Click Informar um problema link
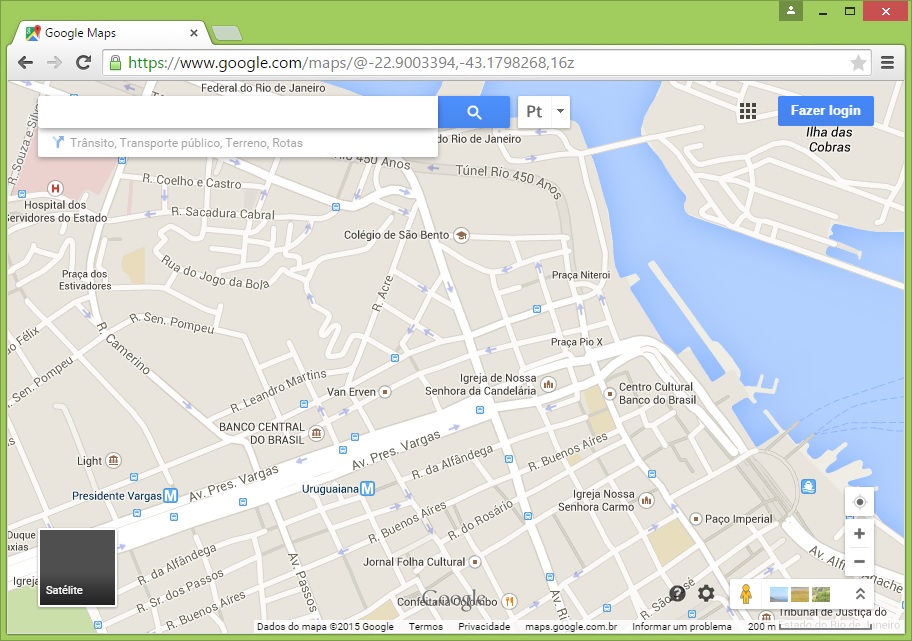This screenshot has width=912, height=641. pyautogui.click(x=682, y=626)
